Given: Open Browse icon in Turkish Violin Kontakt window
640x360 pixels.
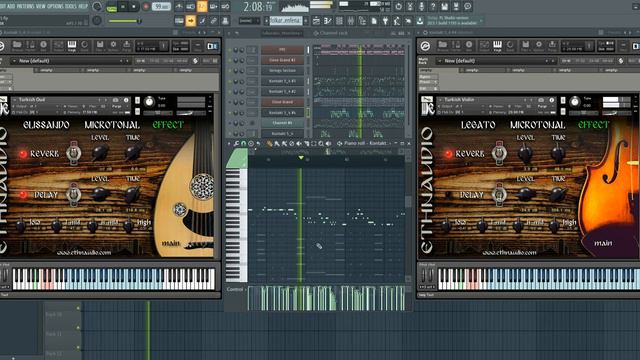Looking at the screenshot, I should tap(442, 46).
